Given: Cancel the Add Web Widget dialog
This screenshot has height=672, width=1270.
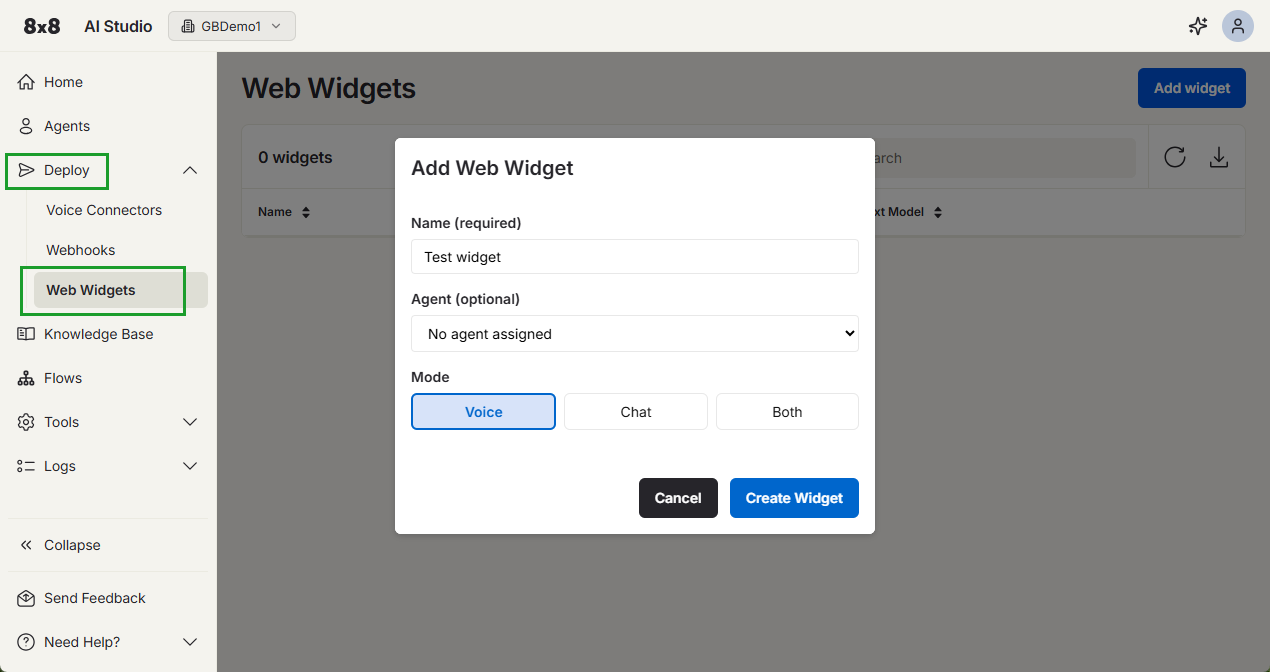Looking at the screenshot, I should pyautogui.click(x=678, y=498).
